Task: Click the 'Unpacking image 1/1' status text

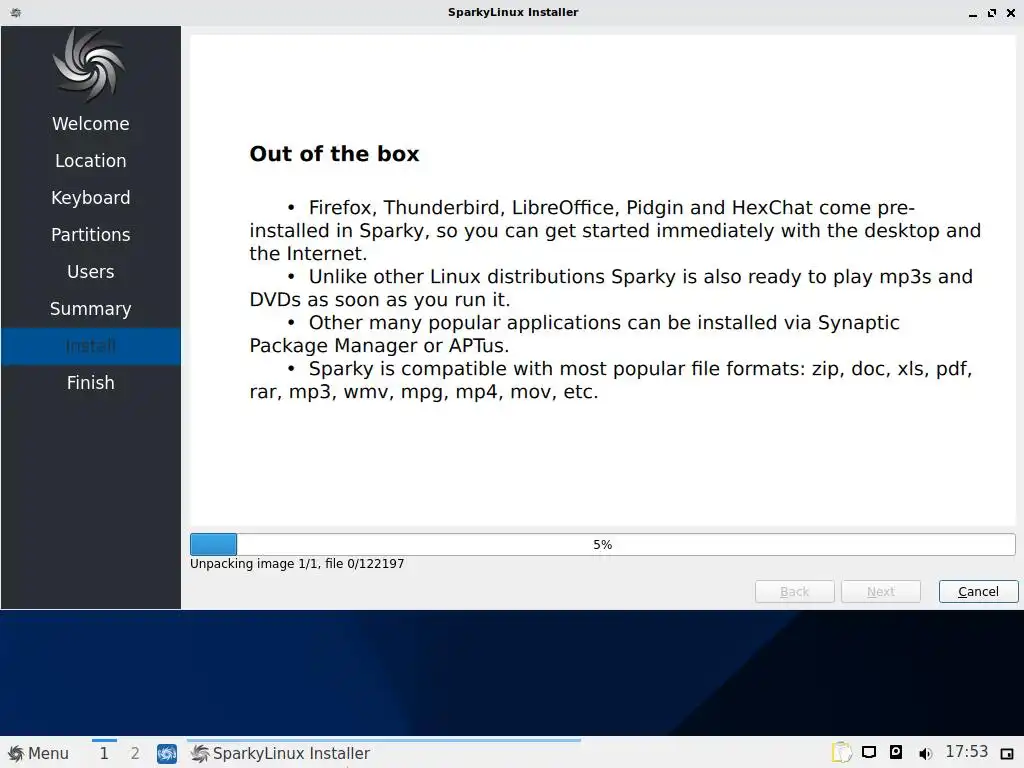Action: tap(297, 564)
